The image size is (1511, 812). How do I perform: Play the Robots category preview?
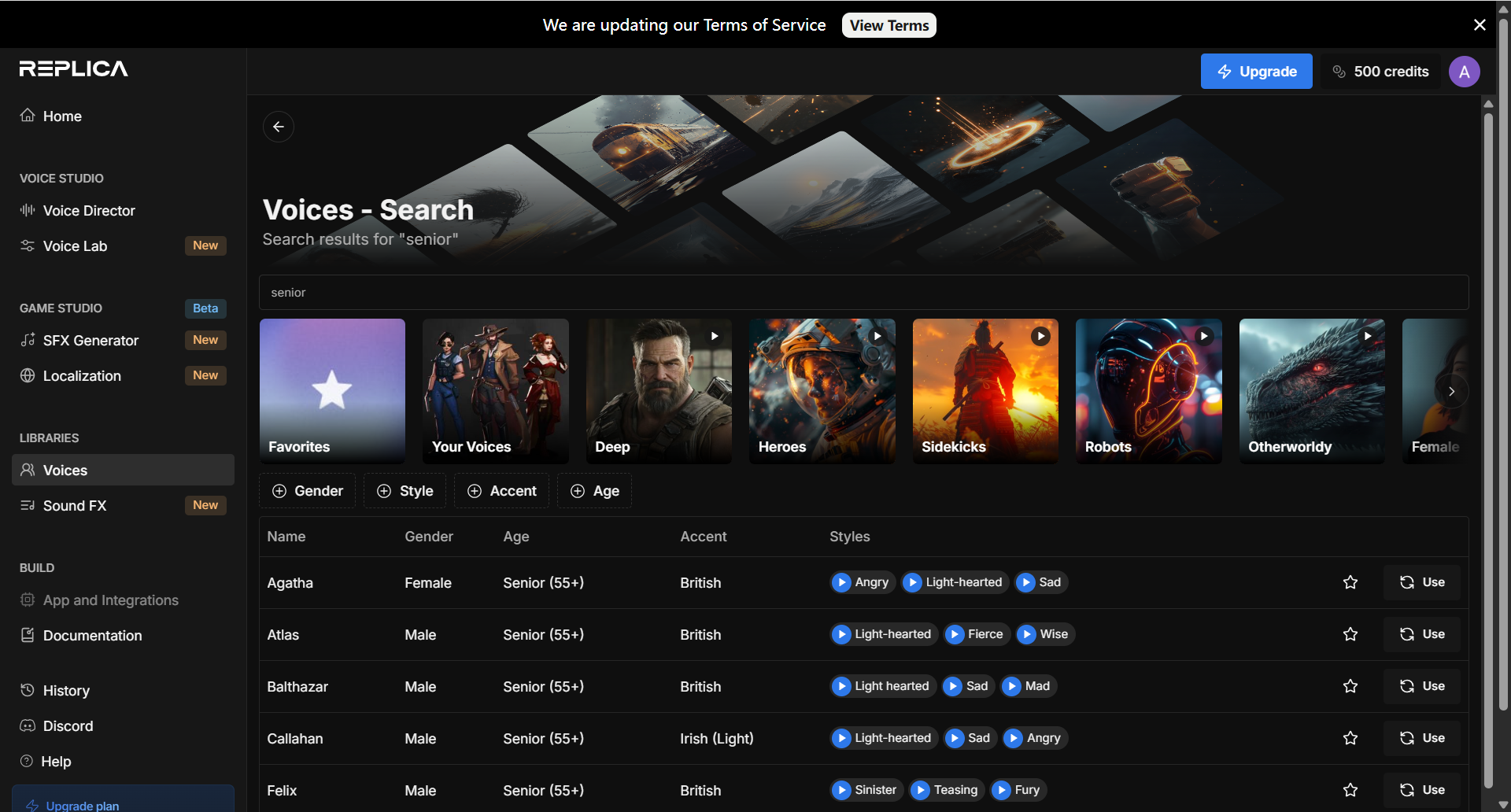coord(1204,336)
